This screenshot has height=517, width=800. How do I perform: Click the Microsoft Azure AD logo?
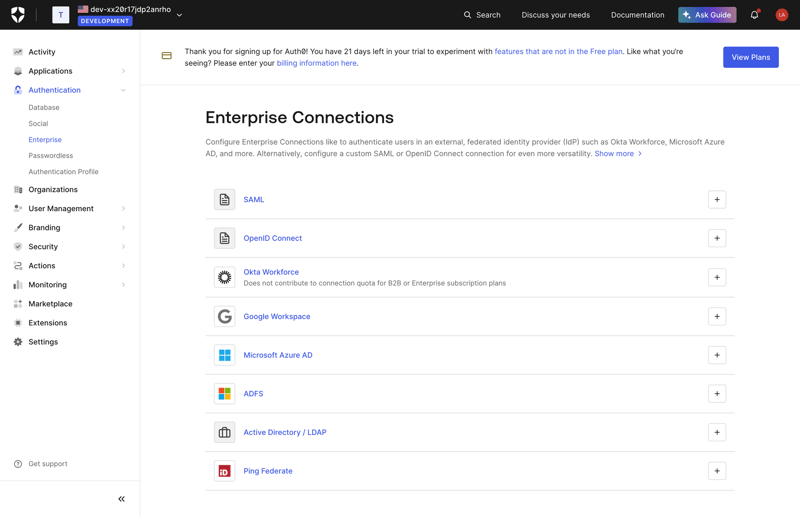tap(224, 355)
